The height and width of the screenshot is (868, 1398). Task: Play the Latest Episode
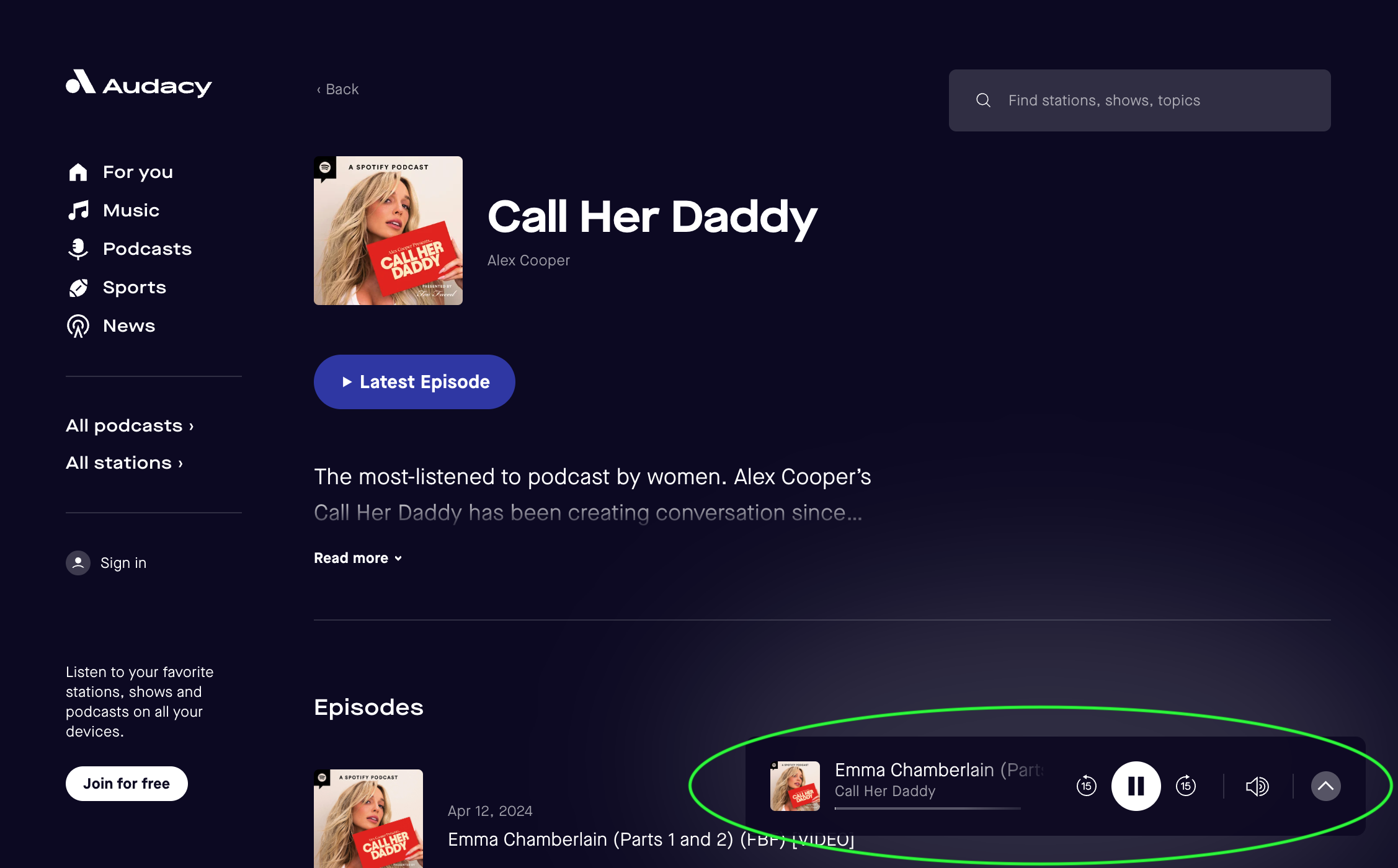414,381
